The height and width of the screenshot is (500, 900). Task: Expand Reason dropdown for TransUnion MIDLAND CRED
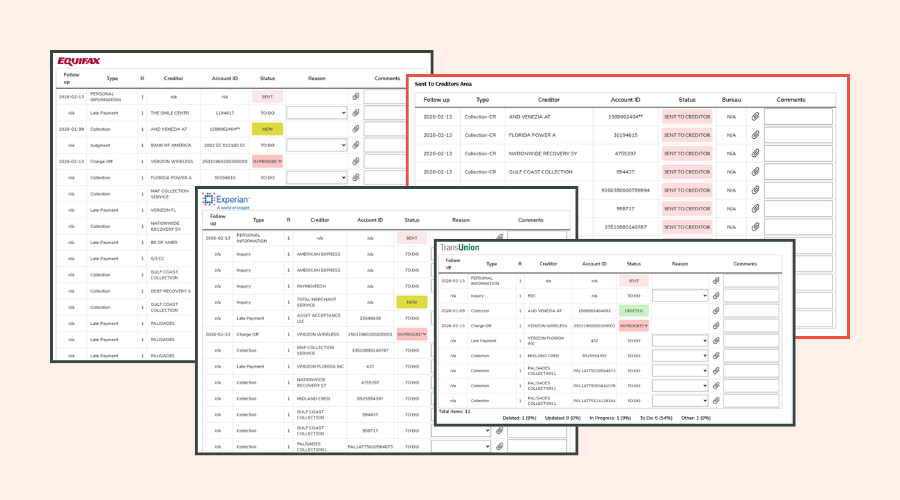click(x=680, y=355)
